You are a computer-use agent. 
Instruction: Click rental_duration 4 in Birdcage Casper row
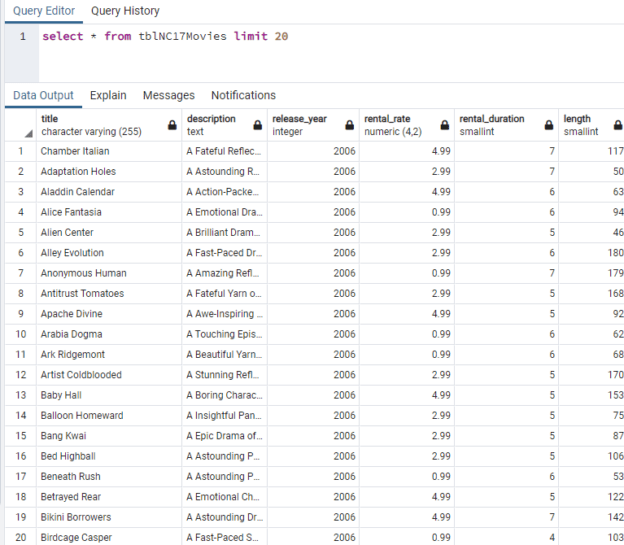pos(506,537)
